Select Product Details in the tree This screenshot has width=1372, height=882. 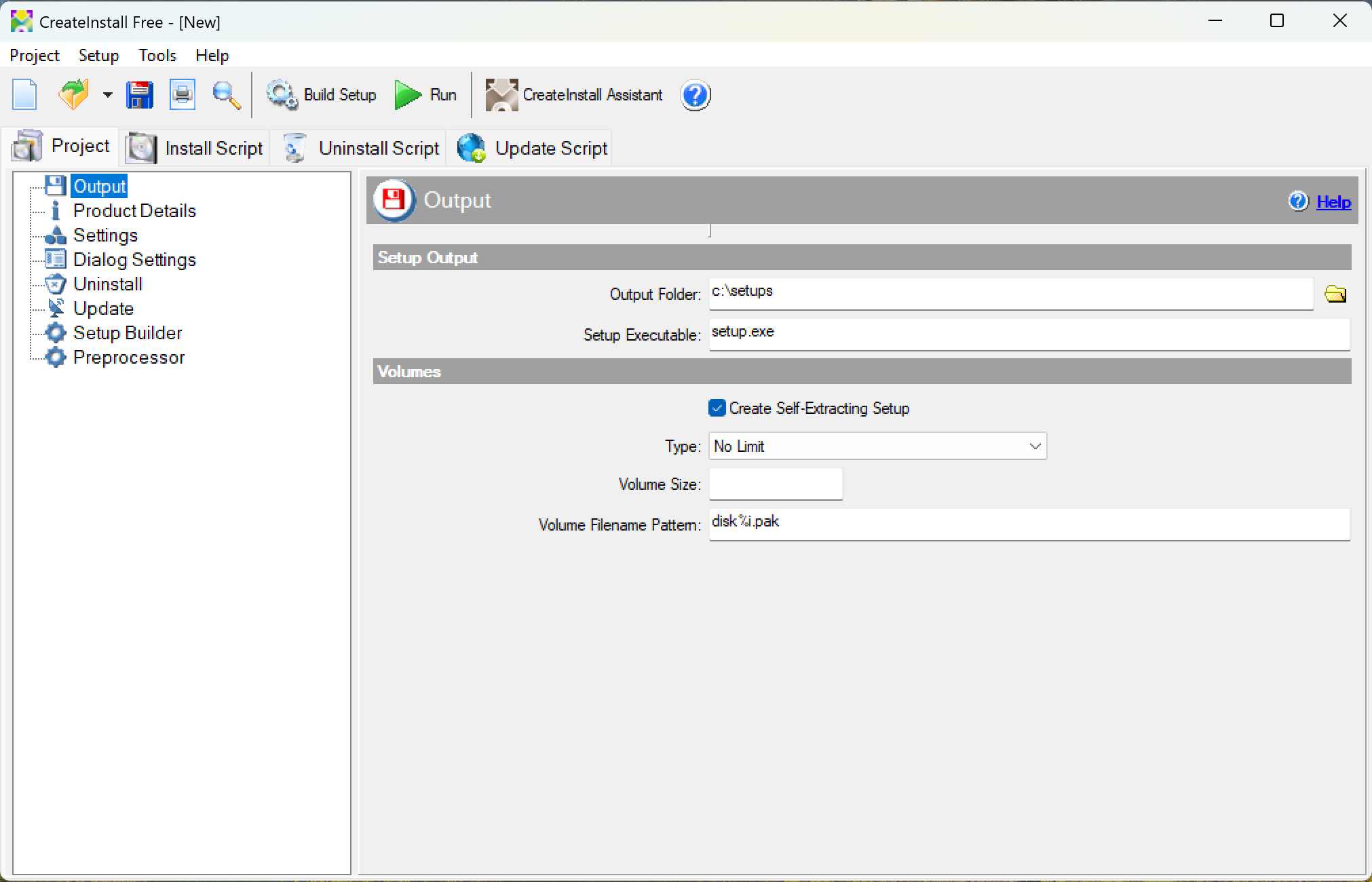pyautogui.click(x=134, y=210)
